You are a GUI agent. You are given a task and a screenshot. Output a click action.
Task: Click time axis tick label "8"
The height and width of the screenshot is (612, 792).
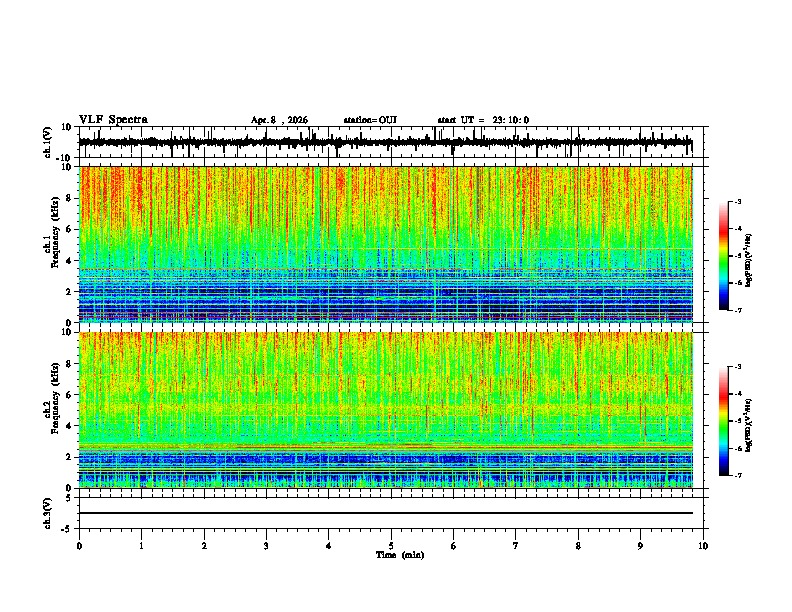click(x=578, y=546)
